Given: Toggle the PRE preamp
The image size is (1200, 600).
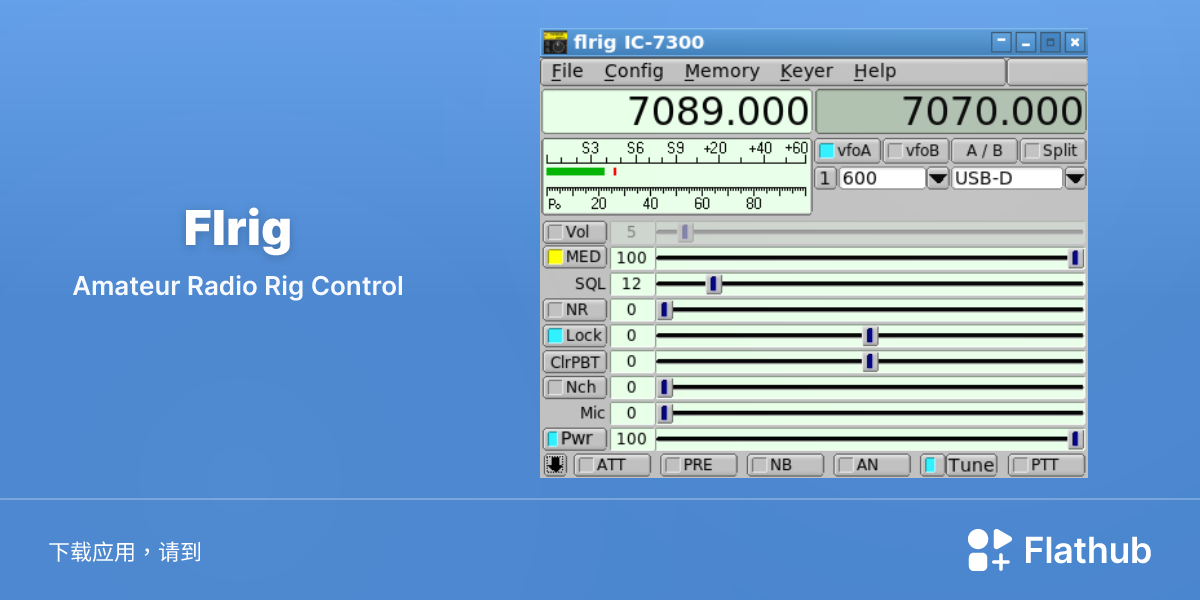Looking at the screenshot, I should tap(699, 465).
